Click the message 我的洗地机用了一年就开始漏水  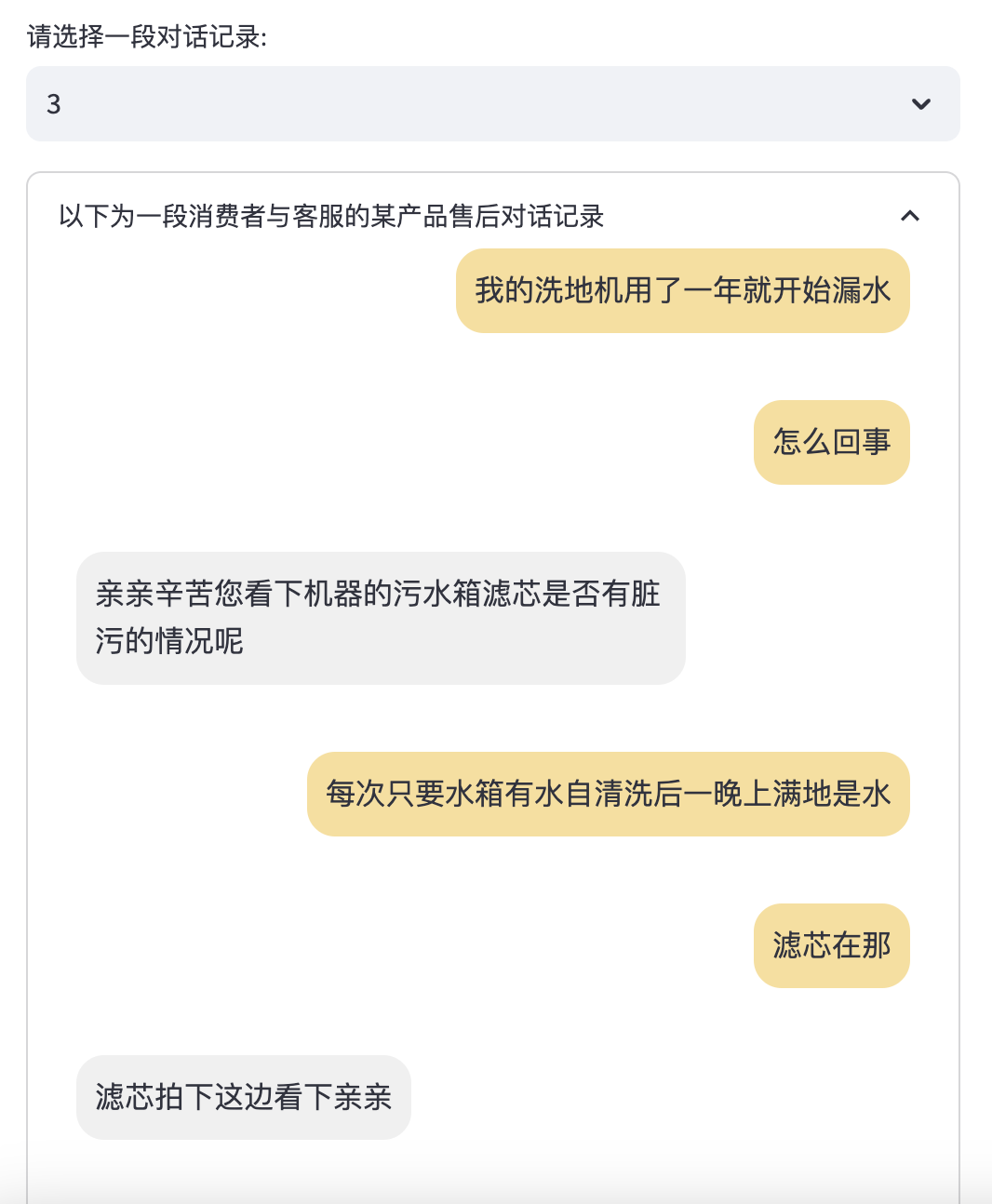point(682,291)
